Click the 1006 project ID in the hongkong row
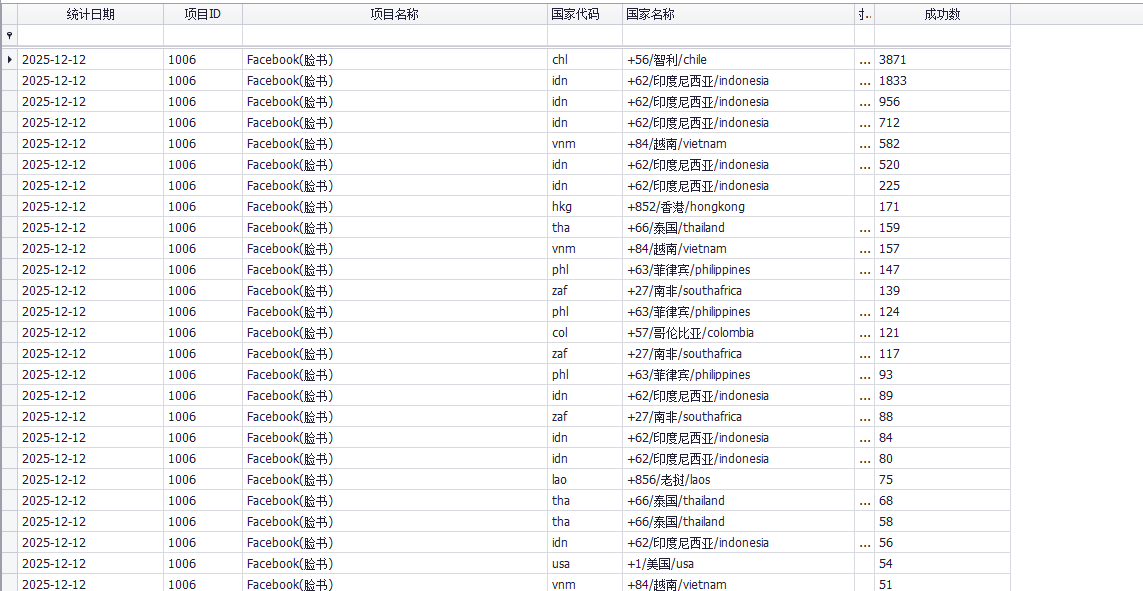Image resolution: width=1143 pixels, height=591 pixels. click(203, 207)
